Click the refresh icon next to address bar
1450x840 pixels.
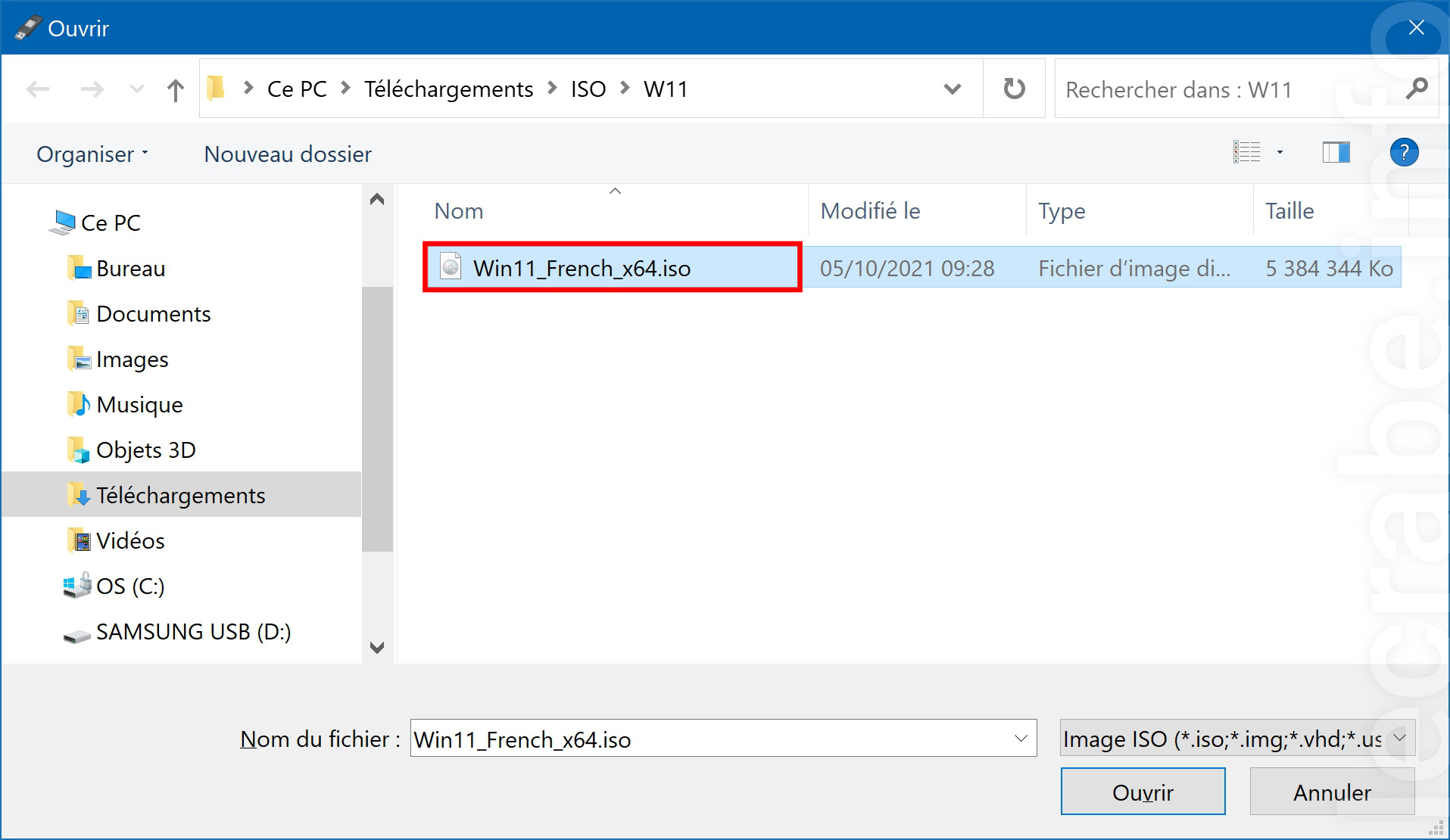pyautogui.click(x=1014, y=89)
